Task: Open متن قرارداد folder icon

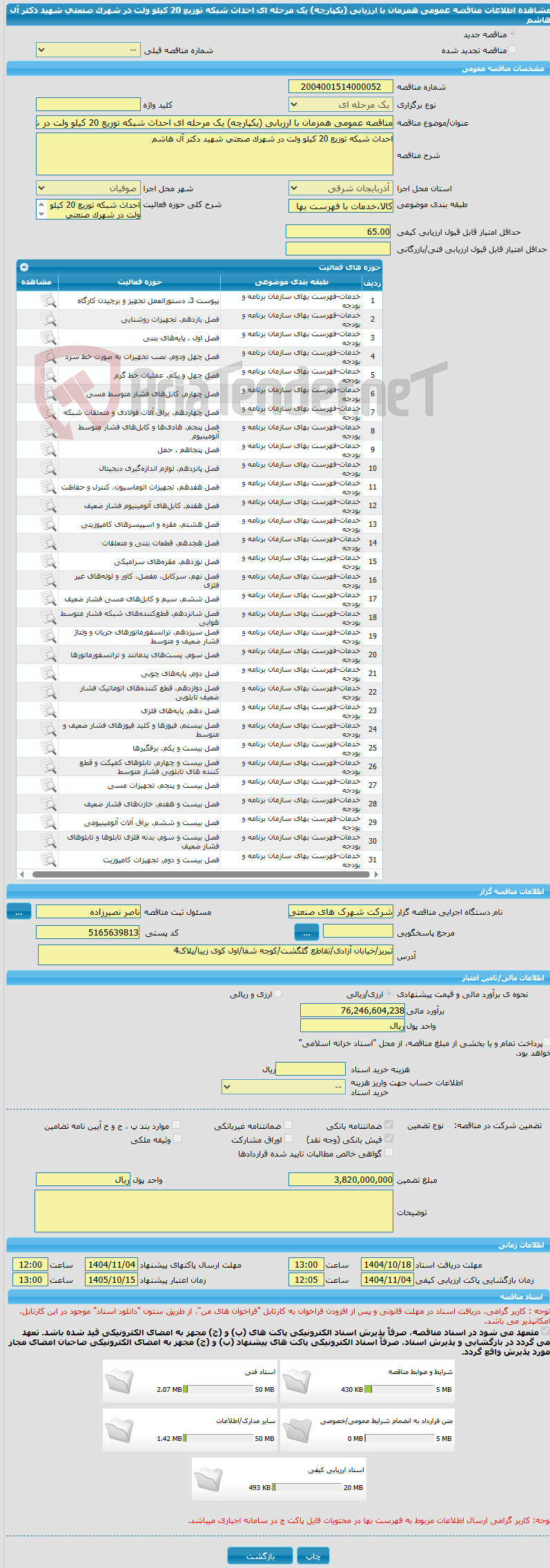Action: point(297,1430)
